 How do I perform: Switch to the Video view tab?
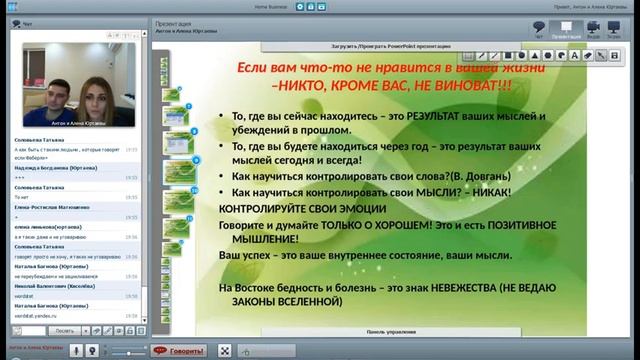click(x=593, y=30)
